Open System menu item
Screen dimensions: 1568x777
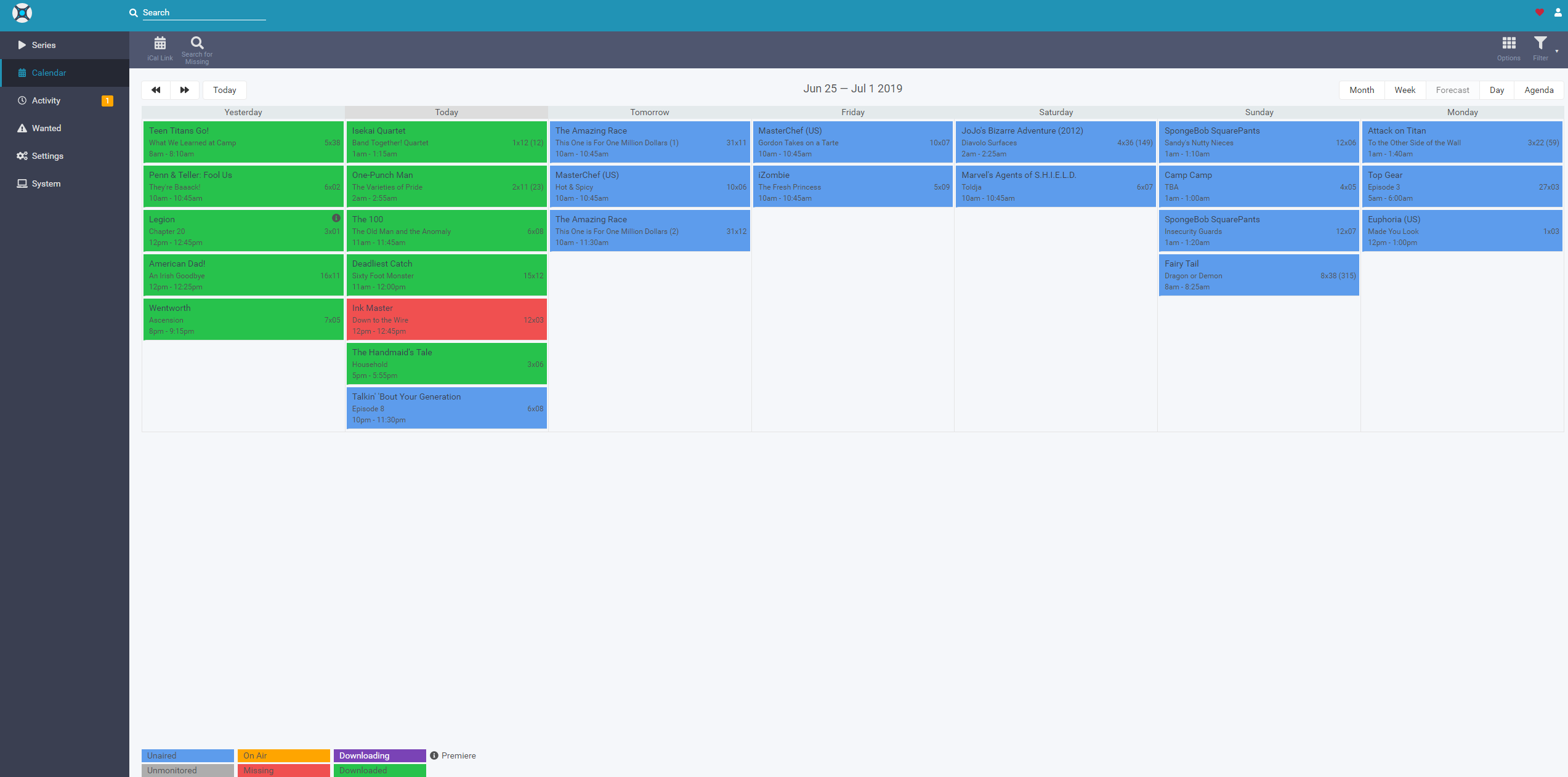[65, 183]
